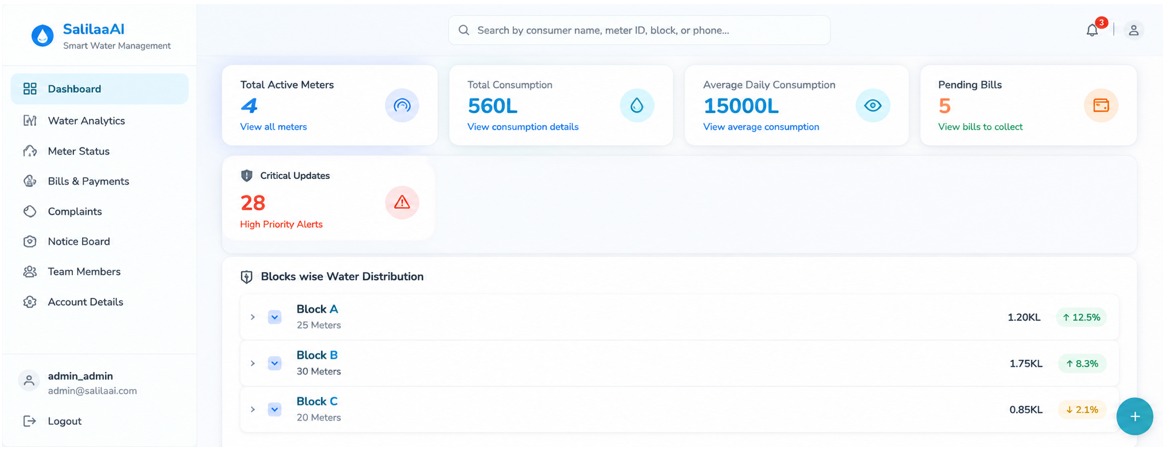Follow the View all meters link
This screenshot has width=1172, height=465.
point(274,126)
